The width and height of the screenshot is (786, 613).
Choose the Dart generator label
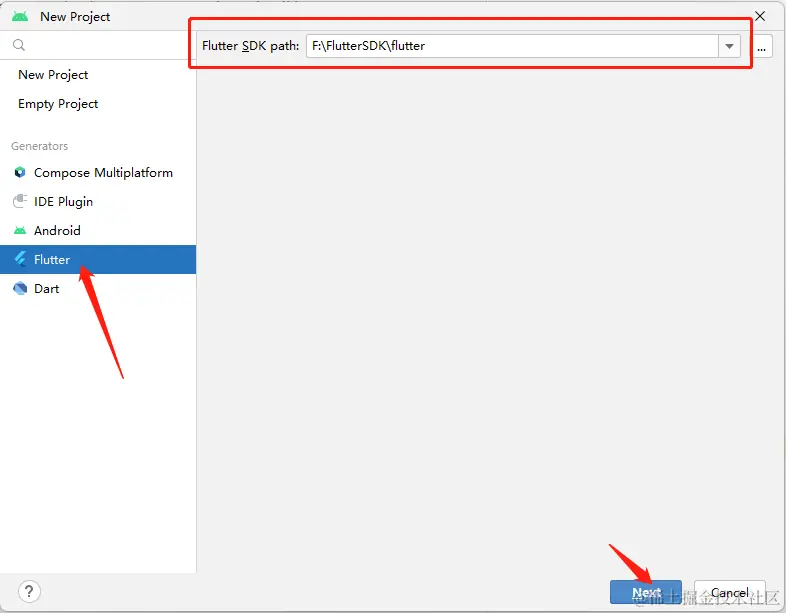coord(47,289)
